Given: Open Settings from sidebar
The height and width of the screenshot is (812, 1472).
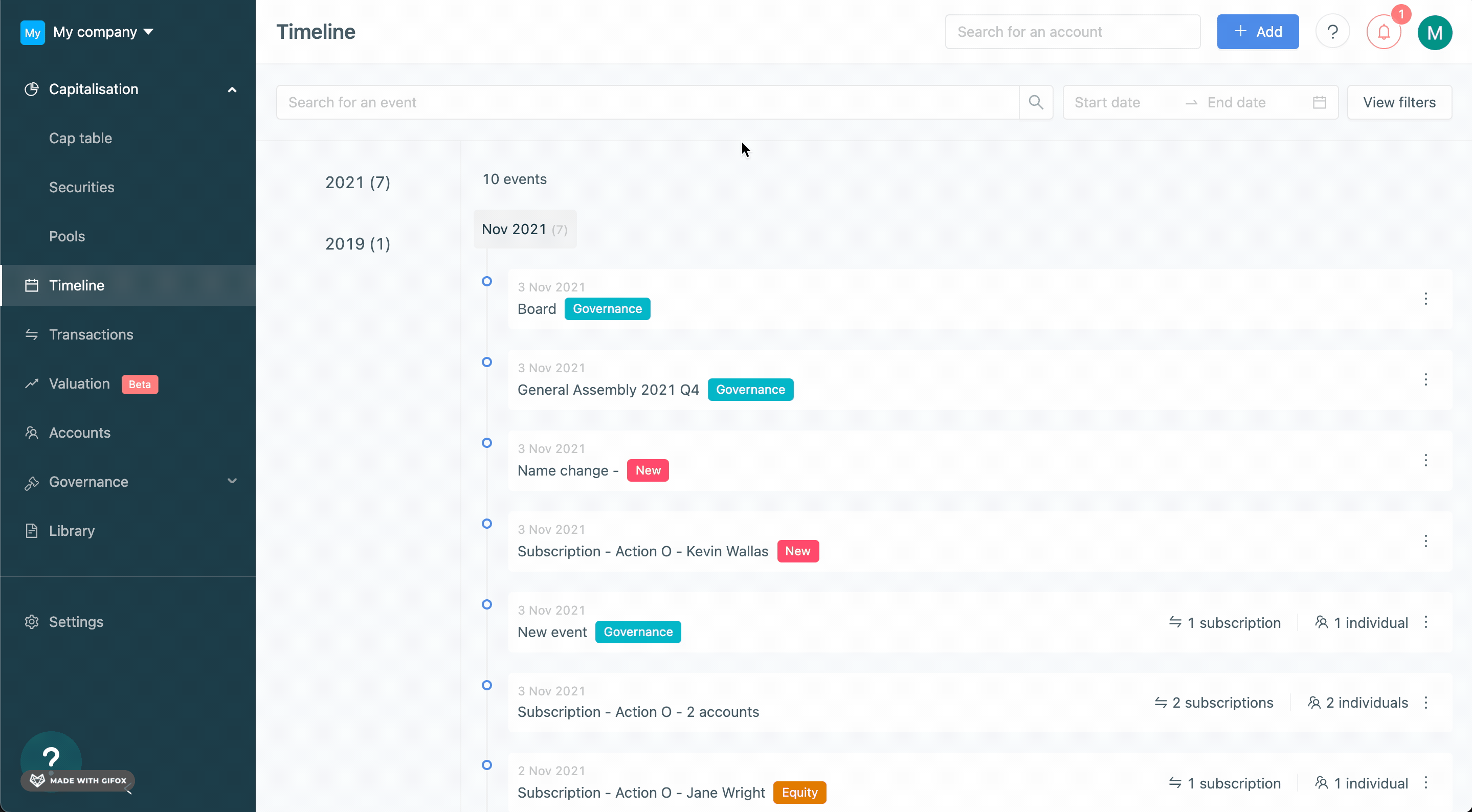Looking at the screenshot, I should 76,622.
